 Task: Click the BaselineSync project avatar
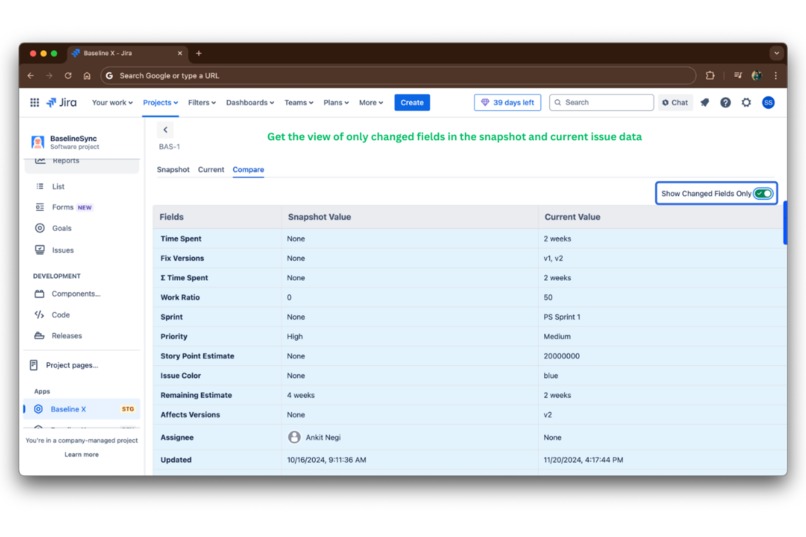[38, 142]
